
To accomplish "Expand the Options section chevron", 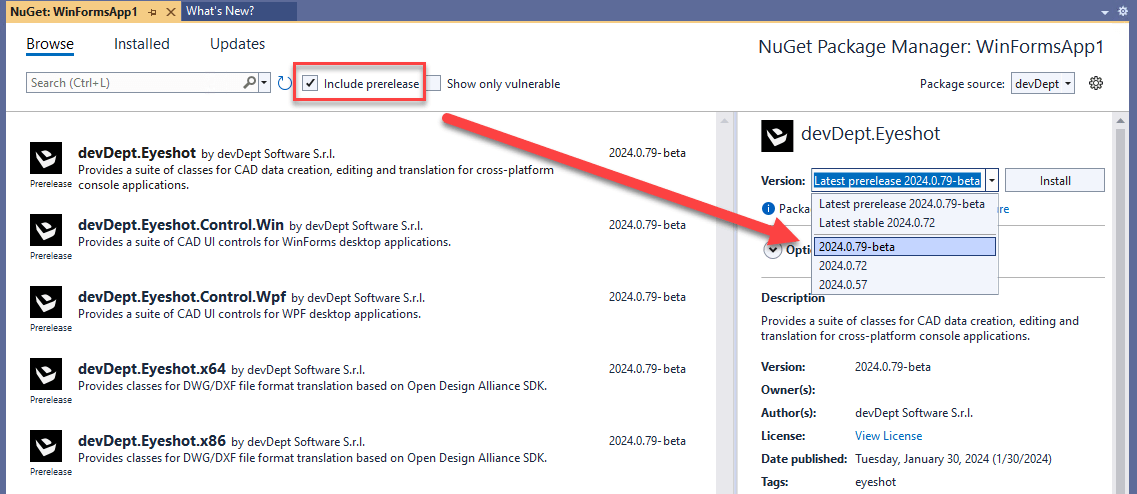I will (x=773, y=250).
